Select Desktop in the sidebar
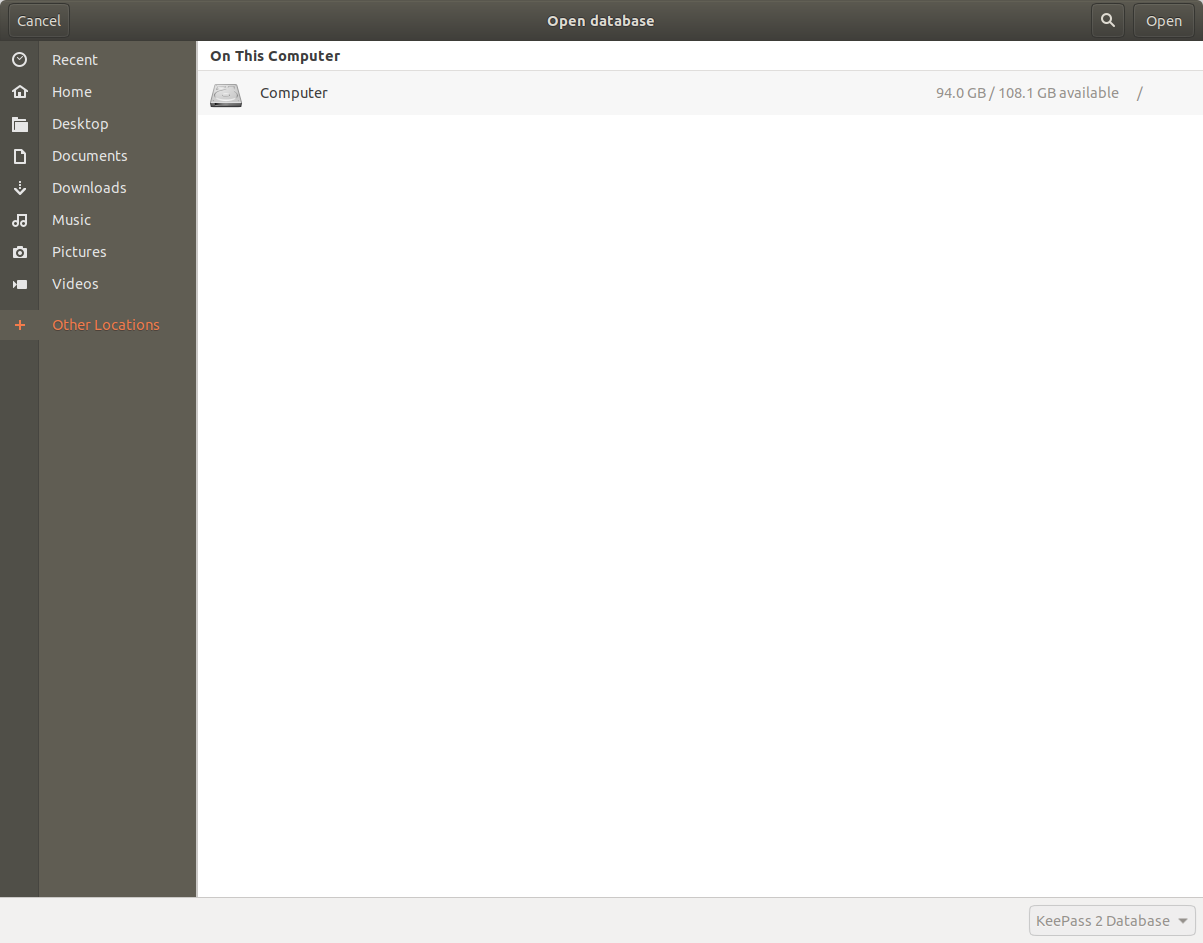This screenshot has height=943, width=1203. (80, 124)
